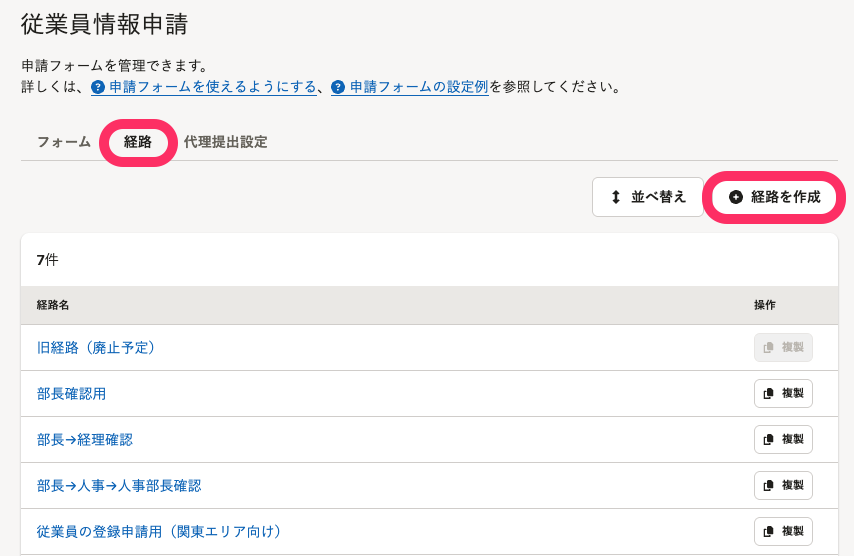Open the 部長確認用 route link
Screen dimensions: 854x556
click(x=71, y=394)
